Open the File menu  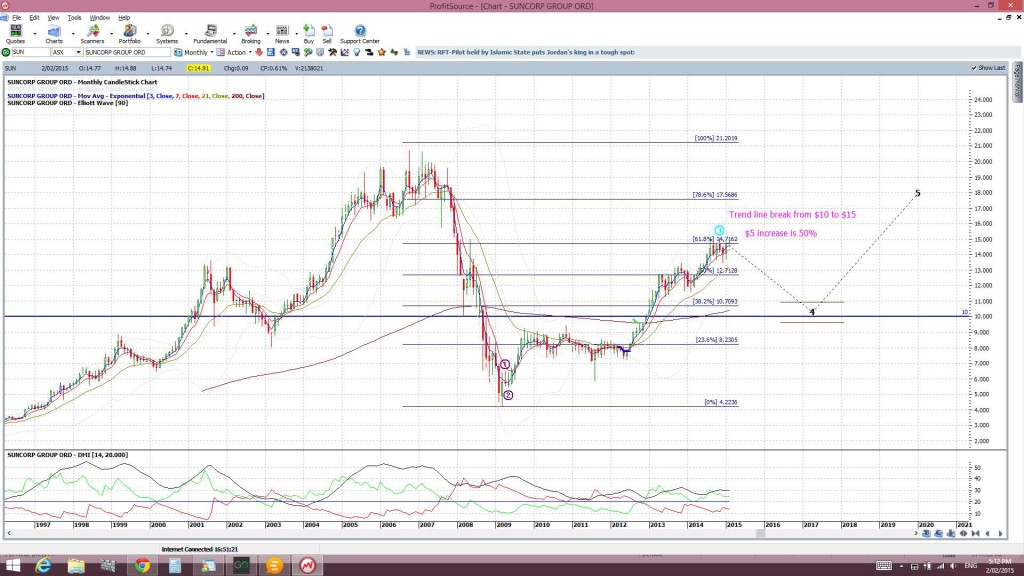tap(16, 18)
